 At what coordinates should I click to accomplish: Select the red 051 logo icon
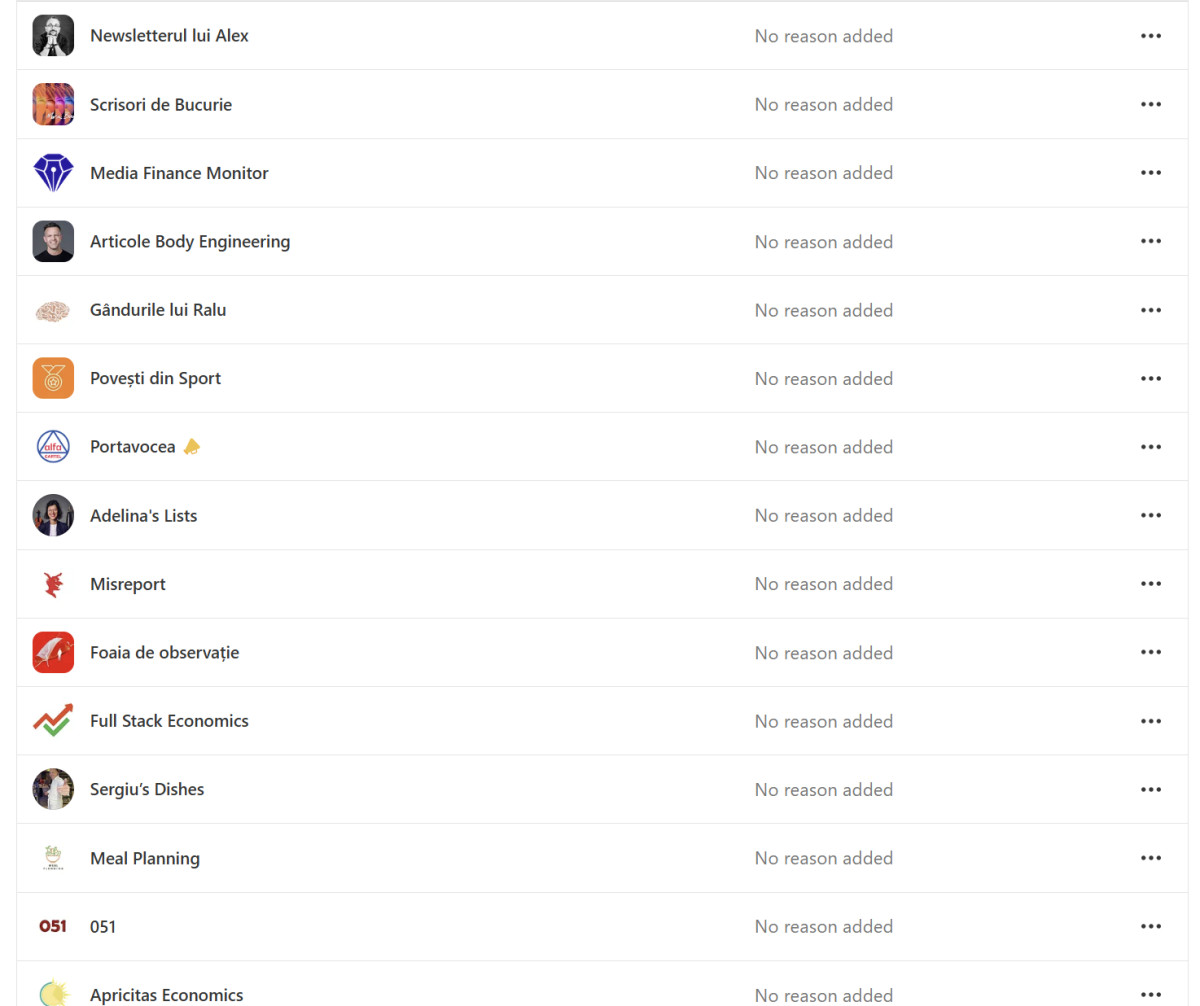53,927
